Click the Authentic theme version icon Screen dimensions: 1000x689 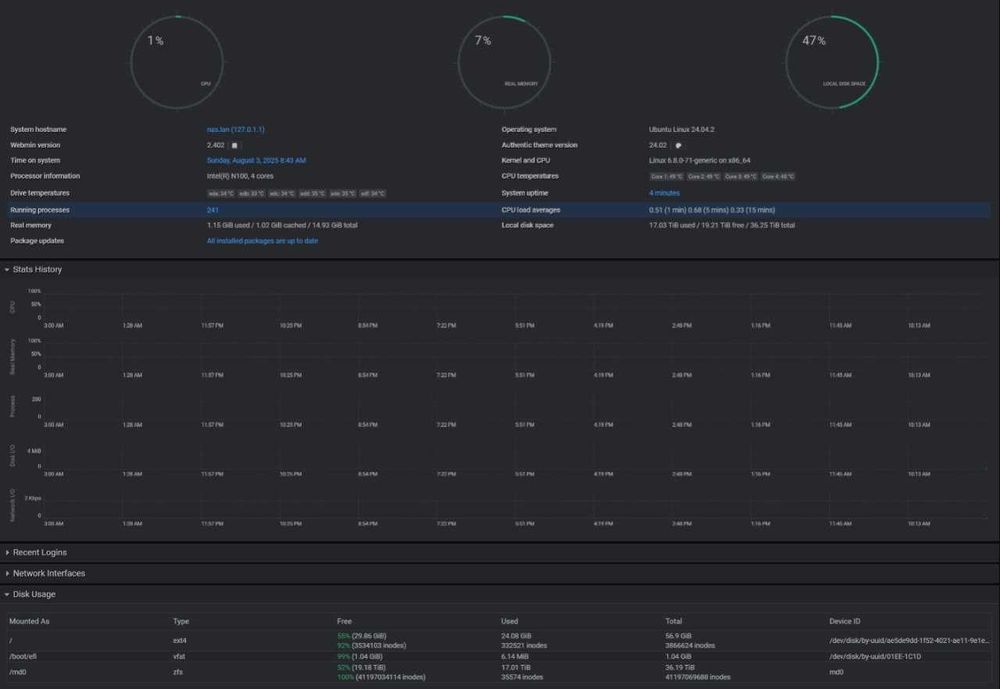point(678,145)
